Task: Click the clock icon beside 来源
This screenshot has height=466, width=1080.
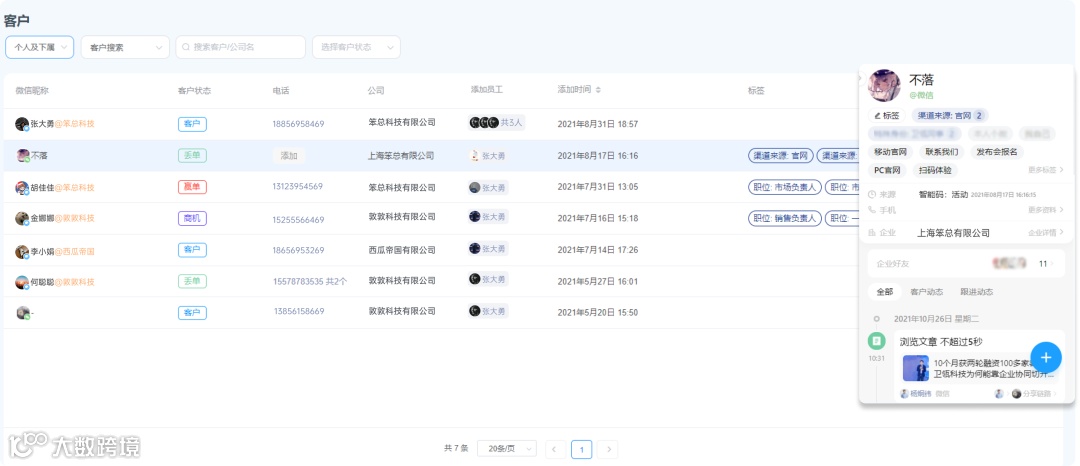Action: (x=872, y=195)
